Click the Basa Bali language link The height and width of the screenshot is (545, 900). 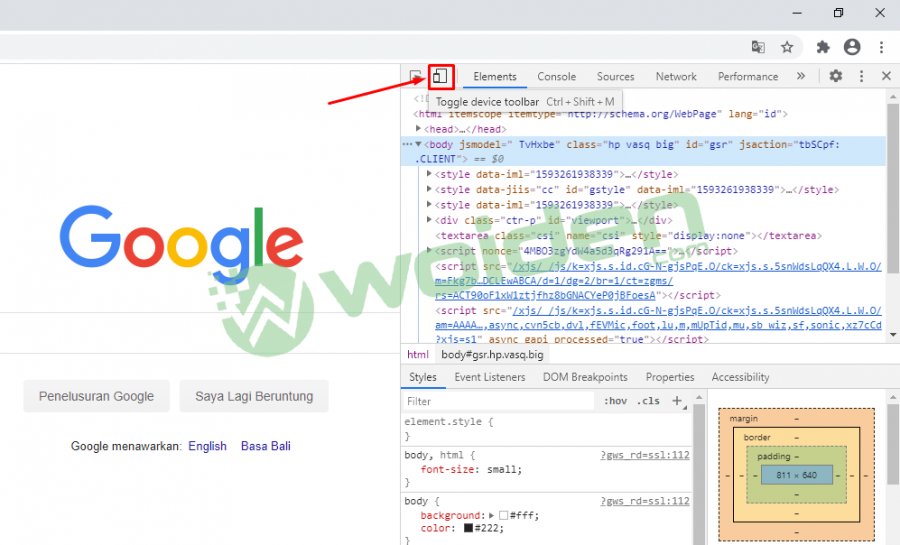click(266, 446)
